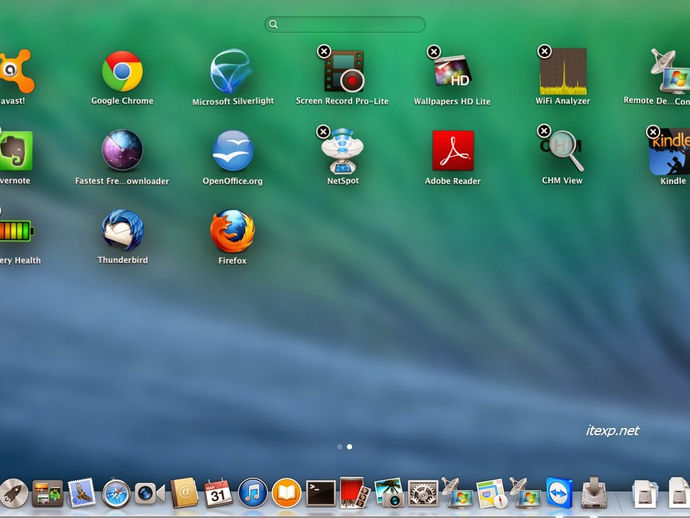Open avast! antivirus in Launchpad
Image resolution: width=690 pixels, height=518 pixels.
pyautogui.click(x=16, y=71)
